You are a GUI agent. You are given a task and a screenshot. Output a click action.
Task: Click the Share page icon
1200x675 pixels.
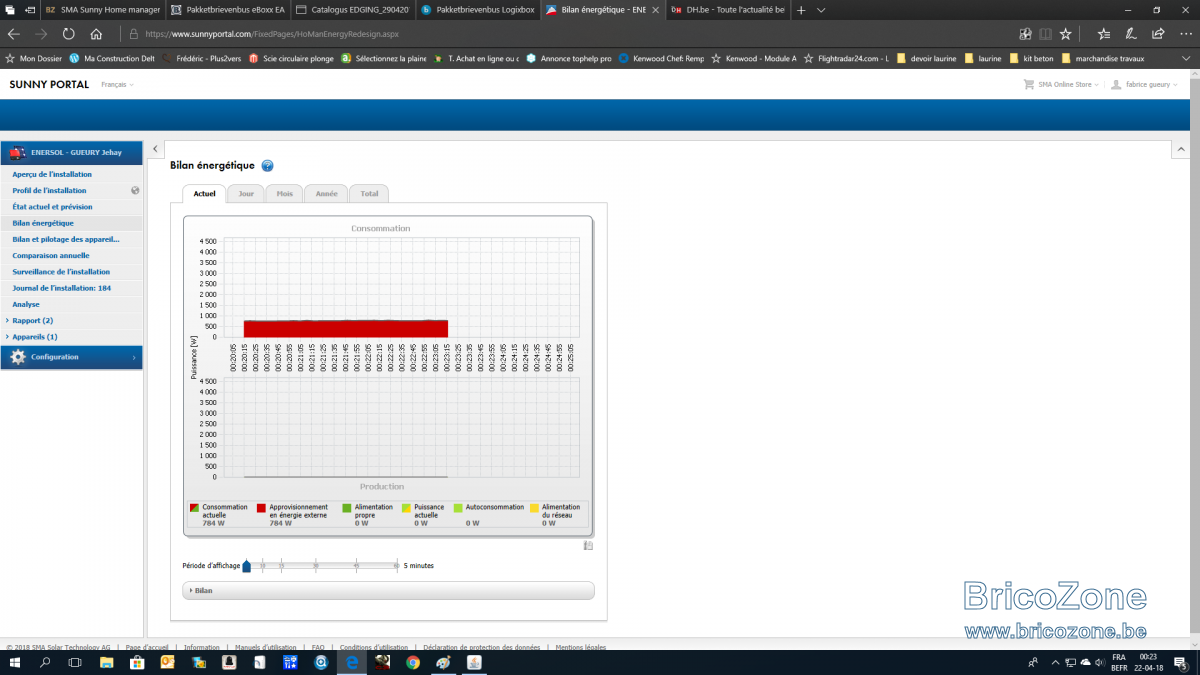(x=1157, y=33)
